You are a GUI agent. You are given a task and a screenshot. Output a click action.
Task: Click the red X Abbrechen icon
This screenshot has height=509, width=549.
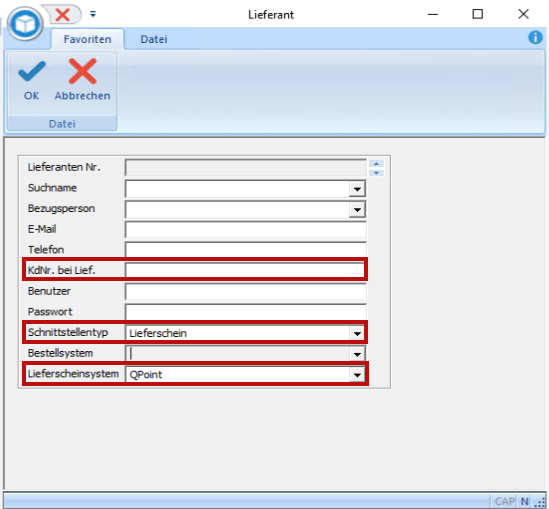pyautogui.click(x=82, y=71)
